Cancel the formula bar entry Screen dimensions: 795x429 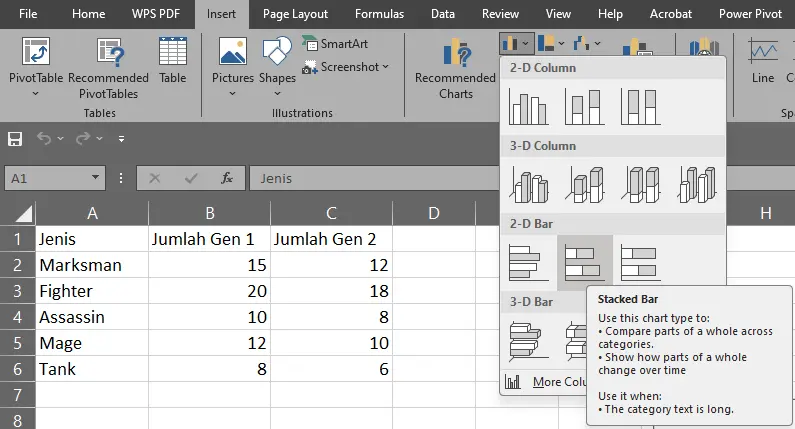coord(155,178)
